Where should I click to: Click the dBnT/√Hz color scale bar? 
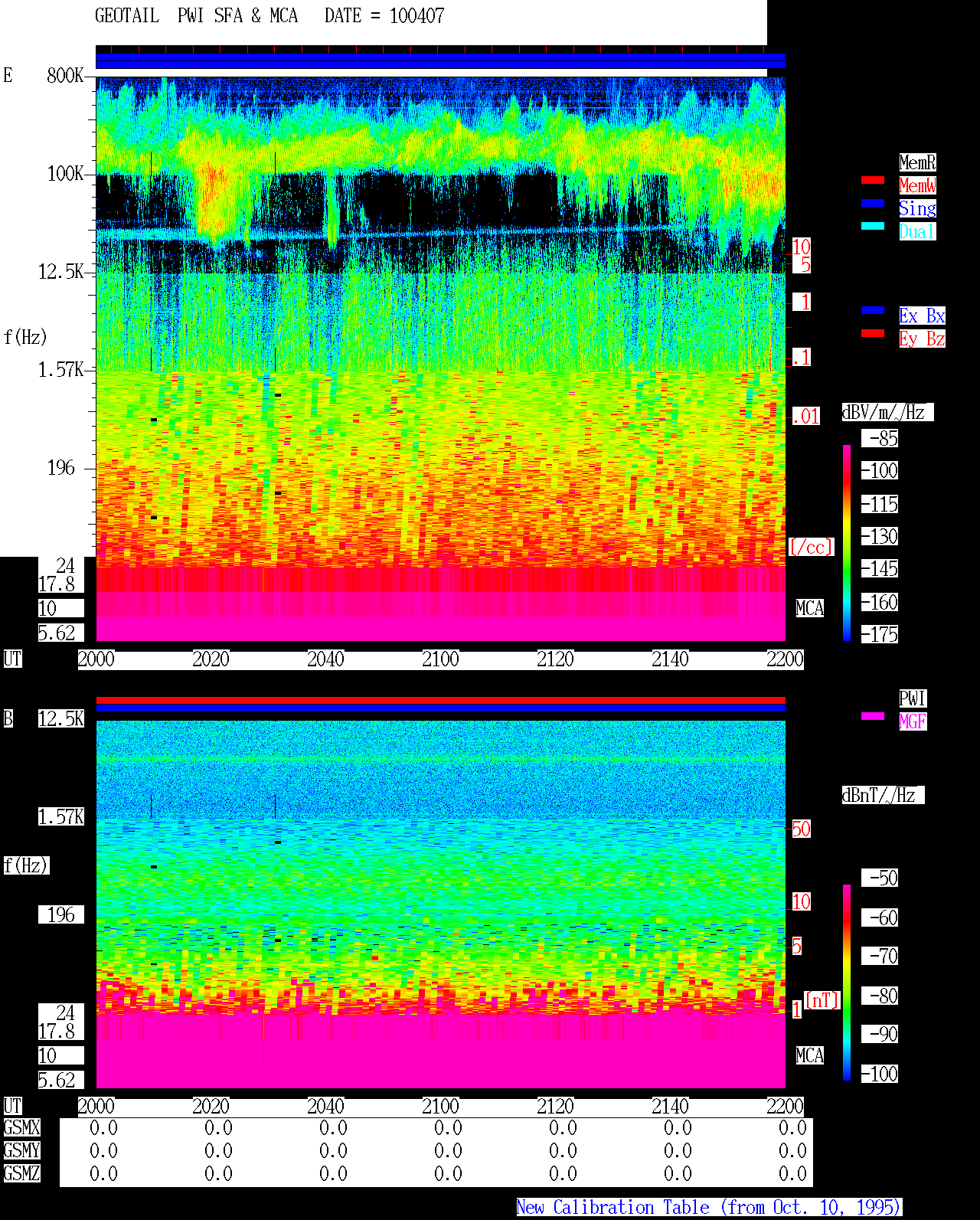click(847, 983)
